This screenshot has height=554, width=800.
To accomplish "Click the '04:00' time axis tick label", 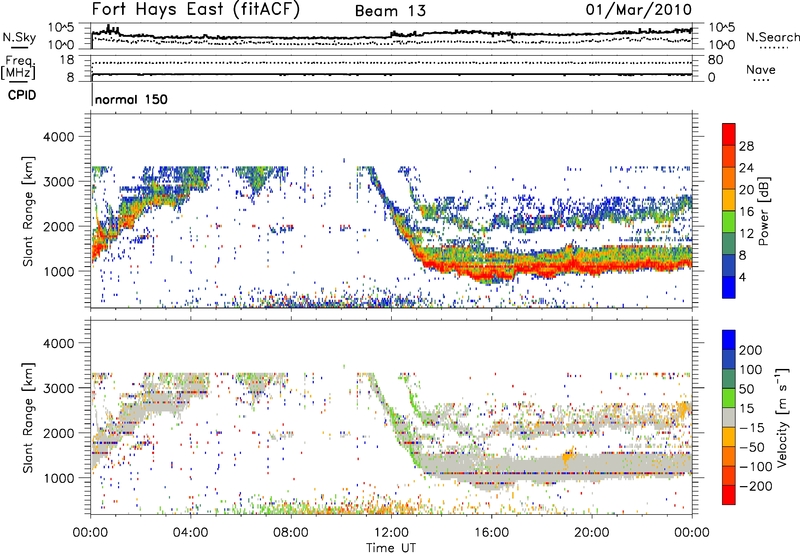I will pos(190,533).
